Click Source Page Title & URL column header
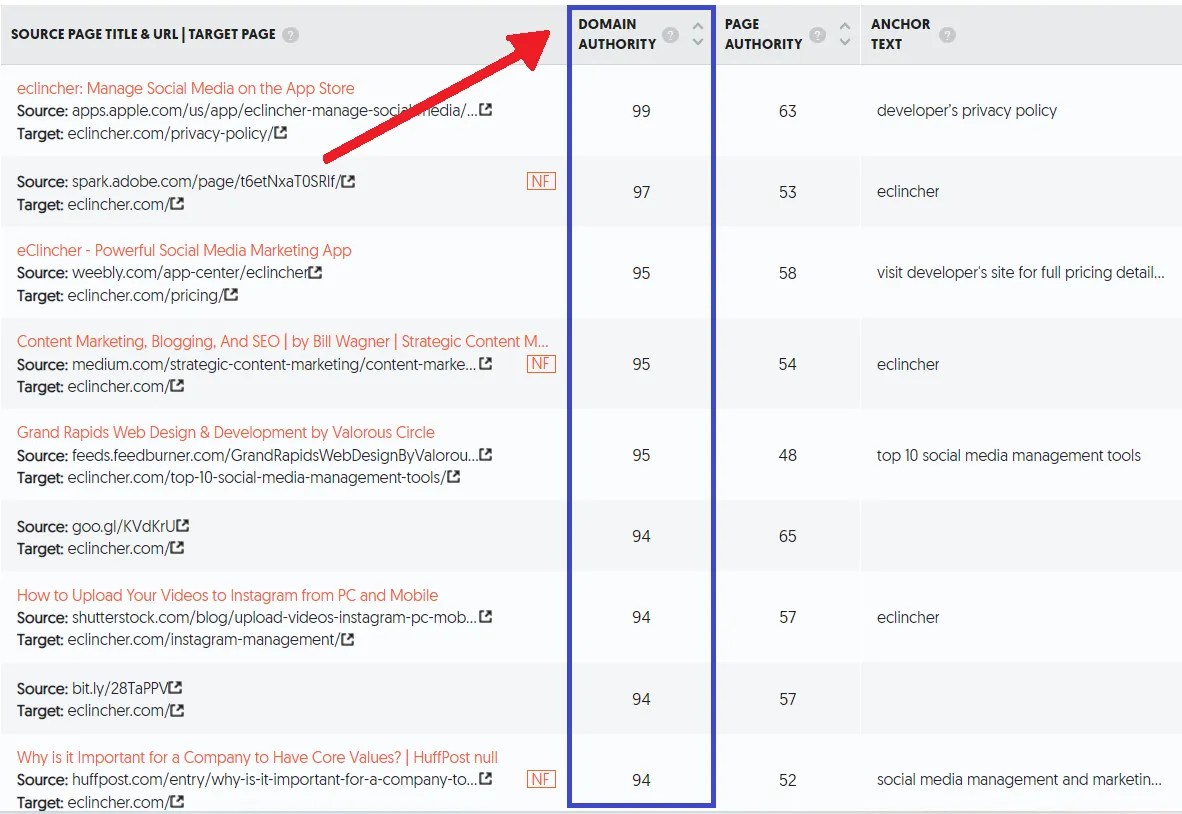1182x814 pixels. click(x=142, y=34)
